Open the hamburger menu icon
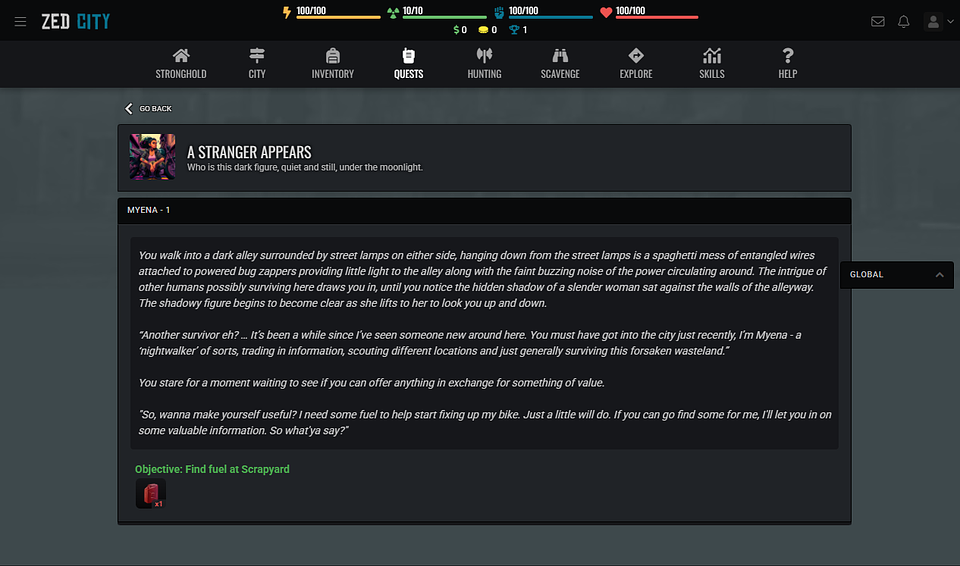960x566 pixels. (x=20, y=21)
